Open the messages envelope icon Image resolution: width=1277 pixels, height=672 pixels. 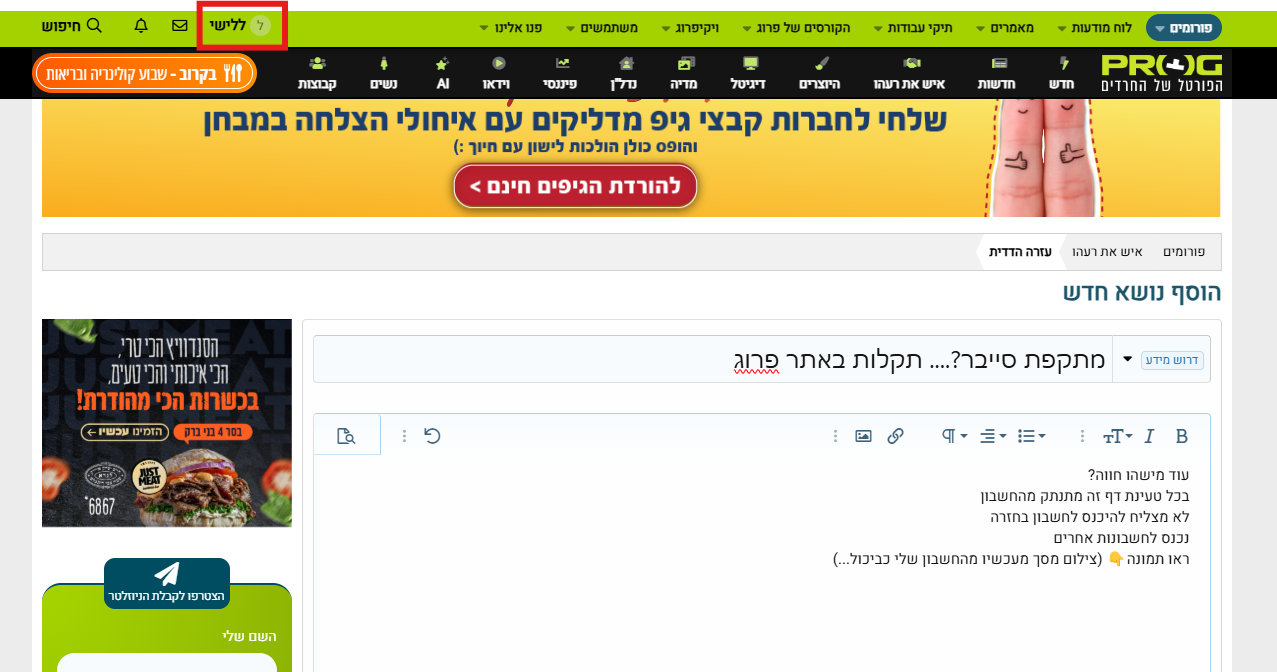pyautogui.click(x=182, y=26)
